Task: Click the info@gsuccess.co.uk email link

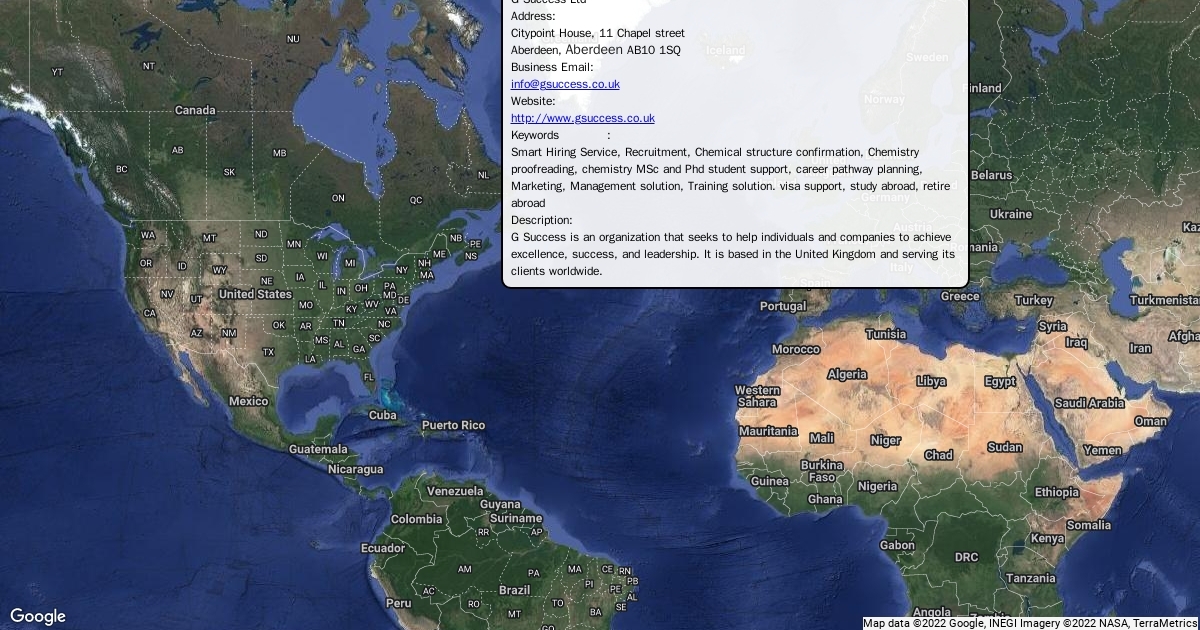Action: (x=565, y=84)
